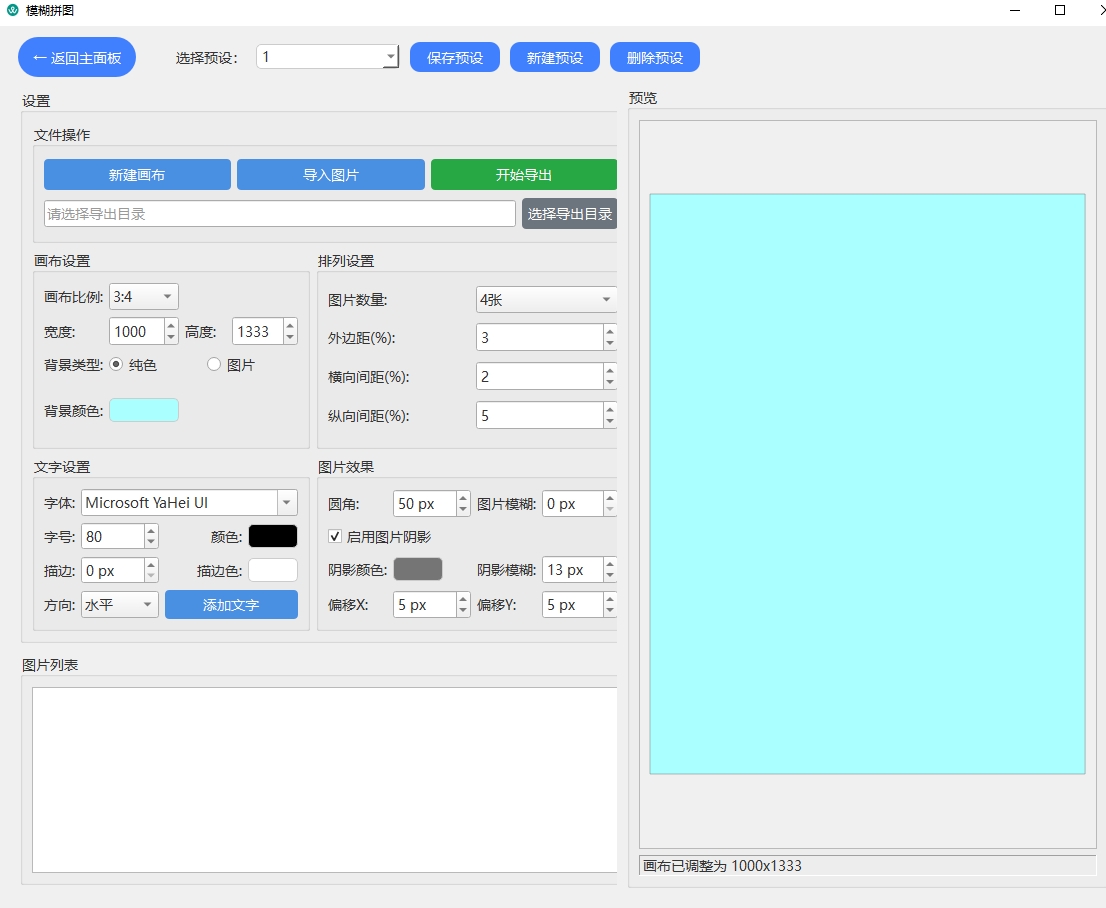The height and width of the screenshot is (908, 1106).
Task: Increase 字号 with up arrow
Action: click(x=152, y=531)
